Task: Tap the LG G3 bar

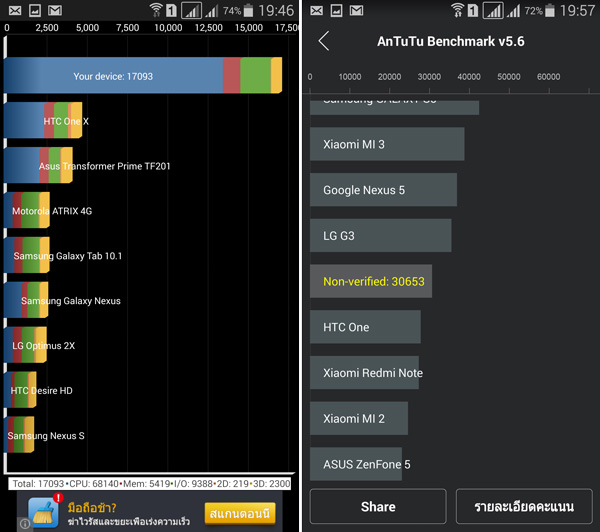Action: pos(381,235)
